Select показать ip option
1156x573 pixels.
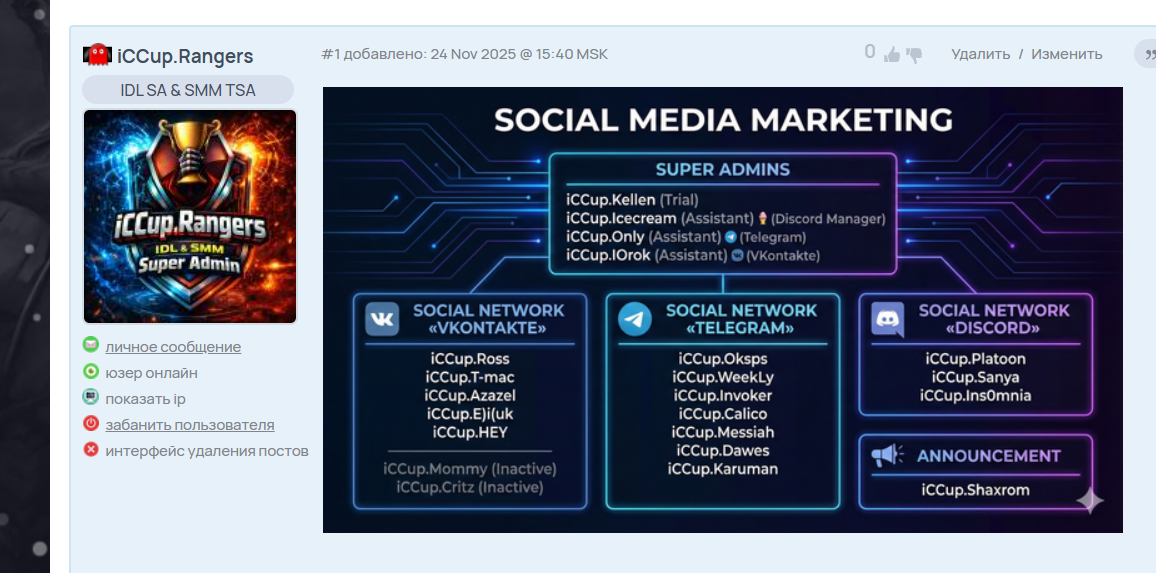pos(145,399)
